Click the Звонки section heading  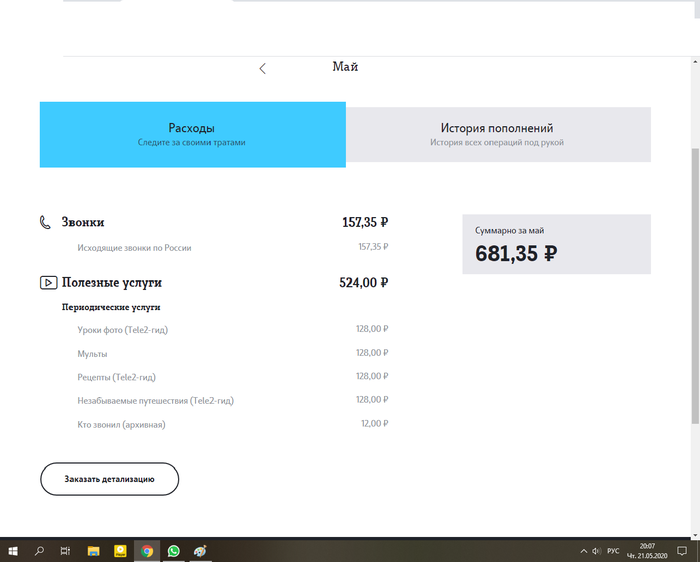pyautogui.click(x=83, y=222)
